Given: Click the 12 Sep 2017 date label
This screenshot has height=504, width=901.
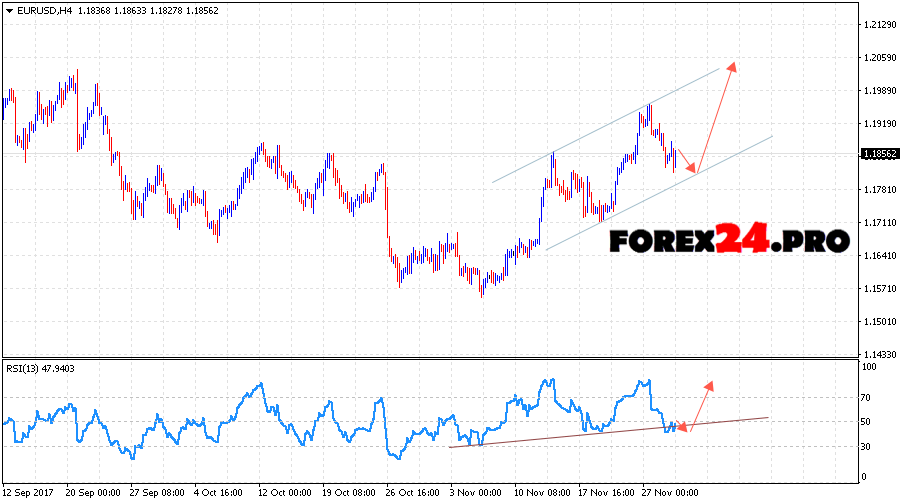Looking at the screenshot, I should pos(28,493).
